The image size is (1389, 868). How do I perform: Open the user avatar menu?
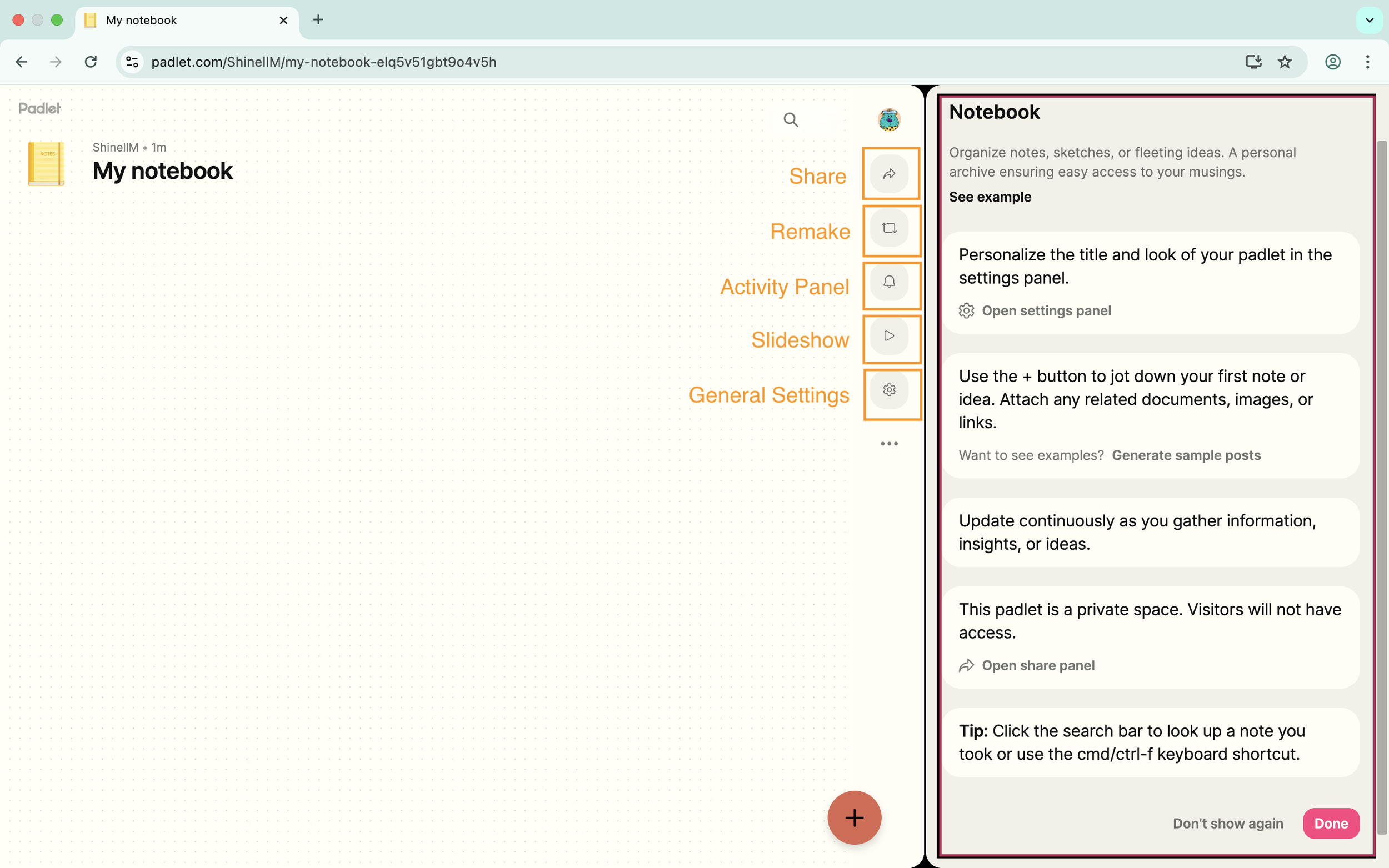889,119
